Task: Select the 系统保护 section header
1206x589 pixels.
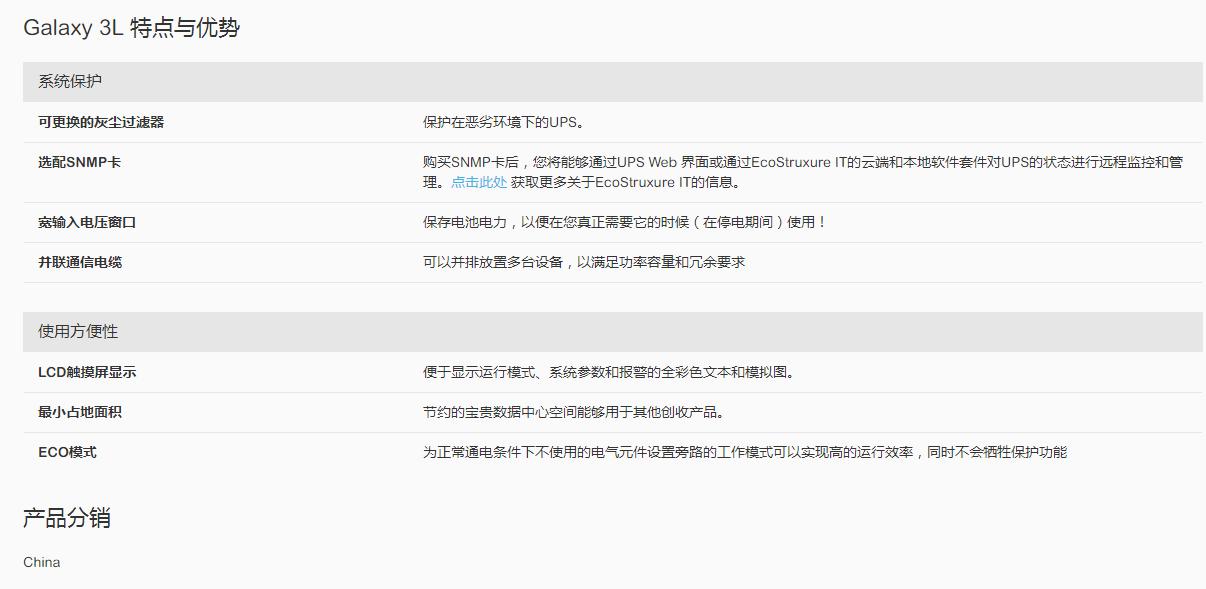Action: (70, 82)
